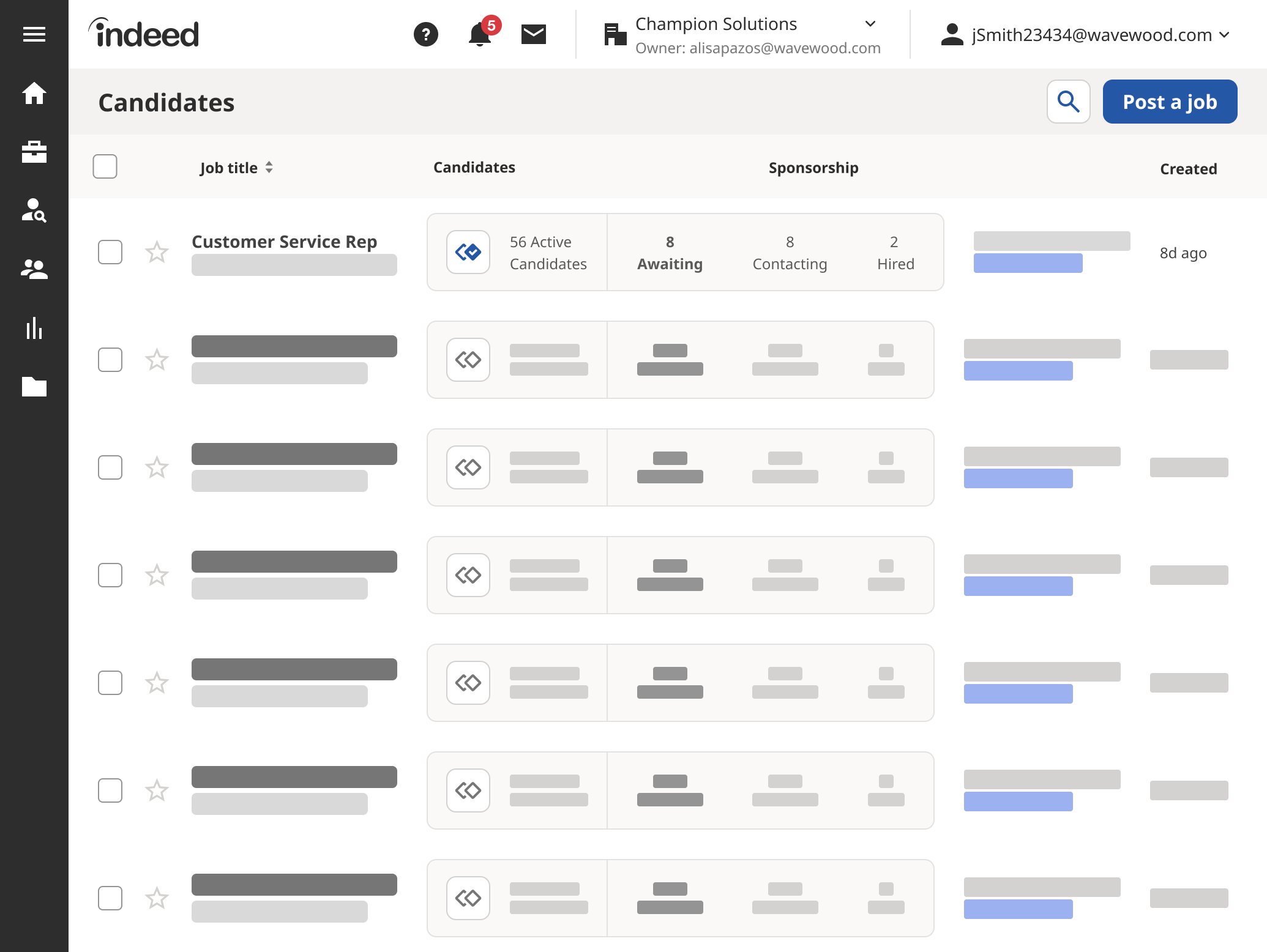Sort by Job title column header
The image size is (1267, 952).
pyautogui.click(x=237, y=167)
